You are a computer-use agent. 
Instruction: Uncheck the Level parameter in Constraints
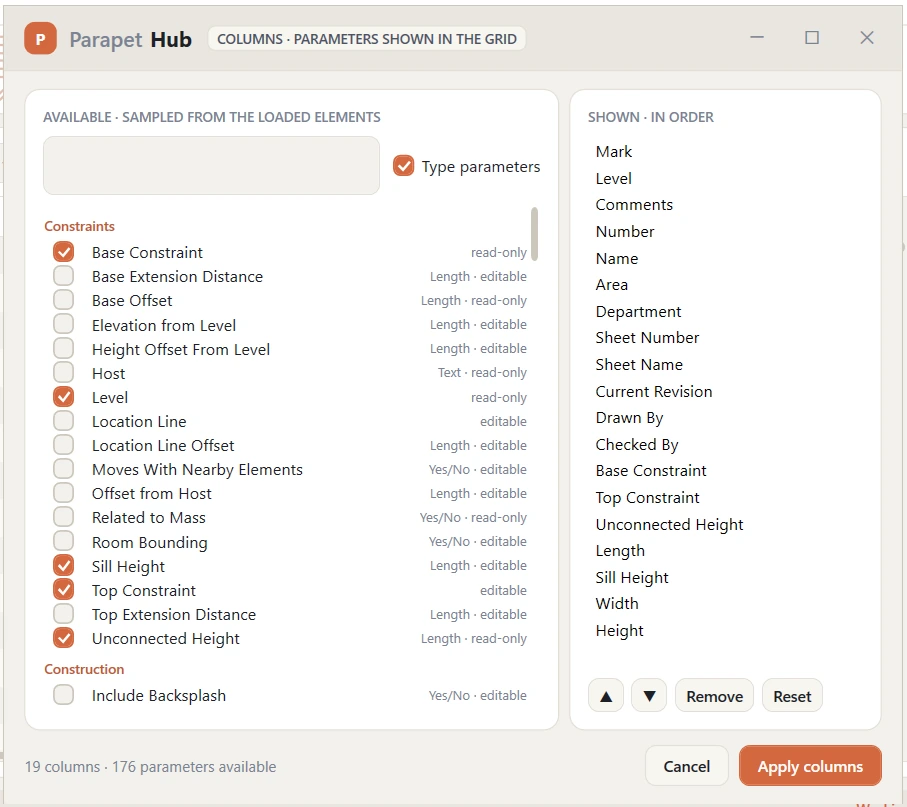[64, 397]
